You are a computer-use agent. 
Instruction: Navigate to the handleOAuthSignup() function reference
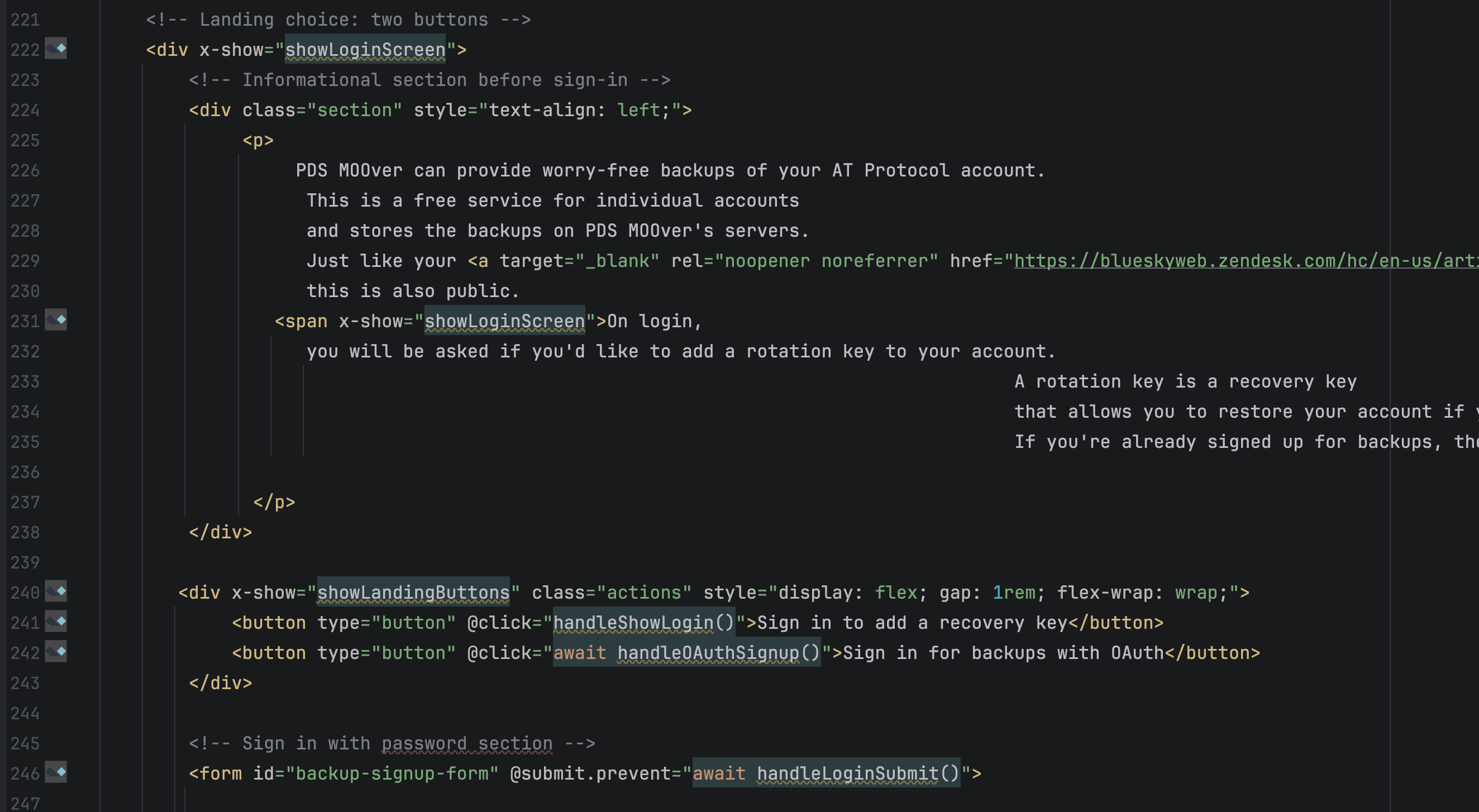(x=718, y=653)
